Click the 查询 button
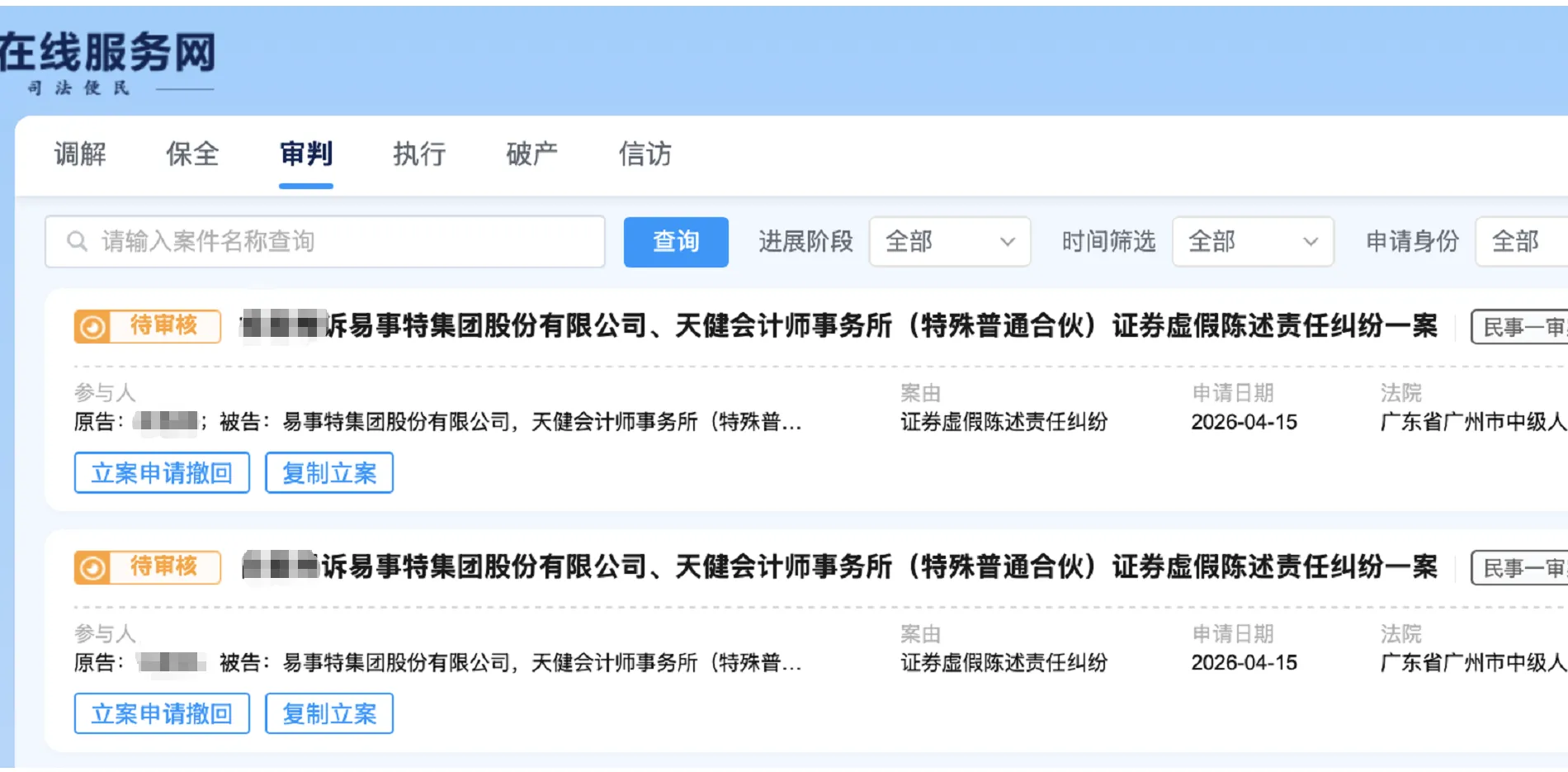 (676, 242)
